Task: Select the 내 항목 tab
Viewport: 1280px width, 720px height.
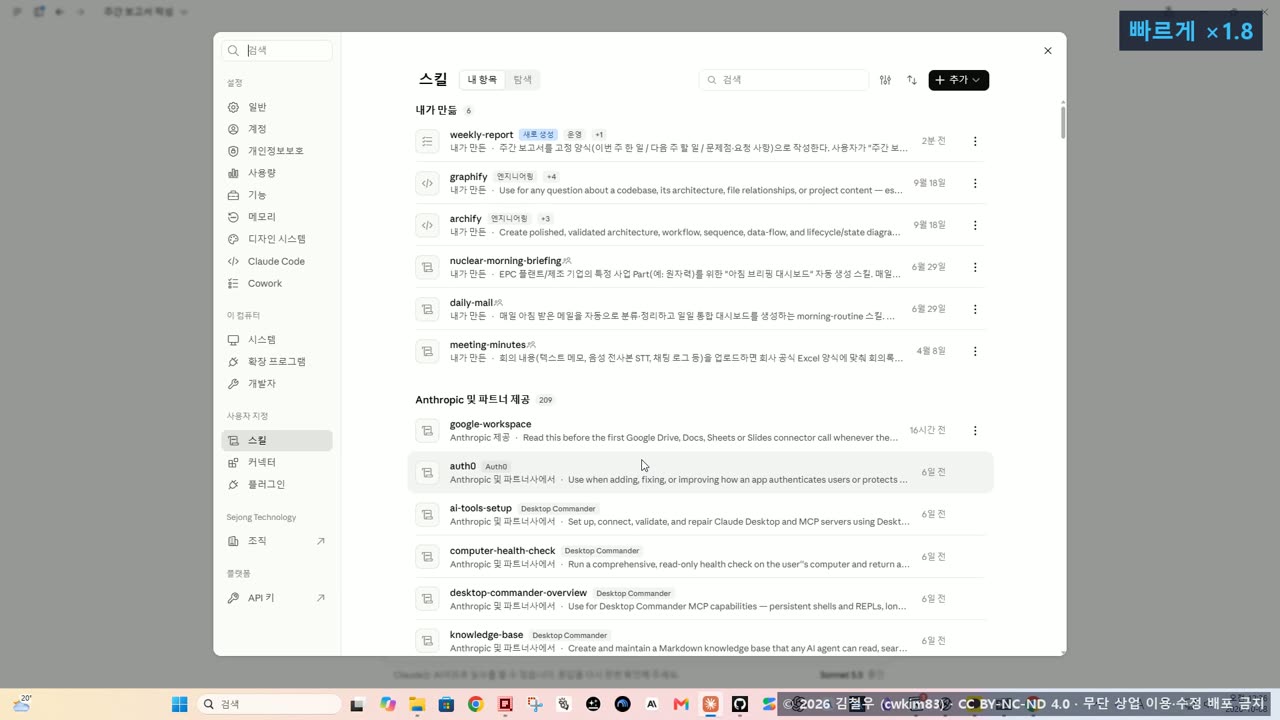Action: (x=482, y=80)
